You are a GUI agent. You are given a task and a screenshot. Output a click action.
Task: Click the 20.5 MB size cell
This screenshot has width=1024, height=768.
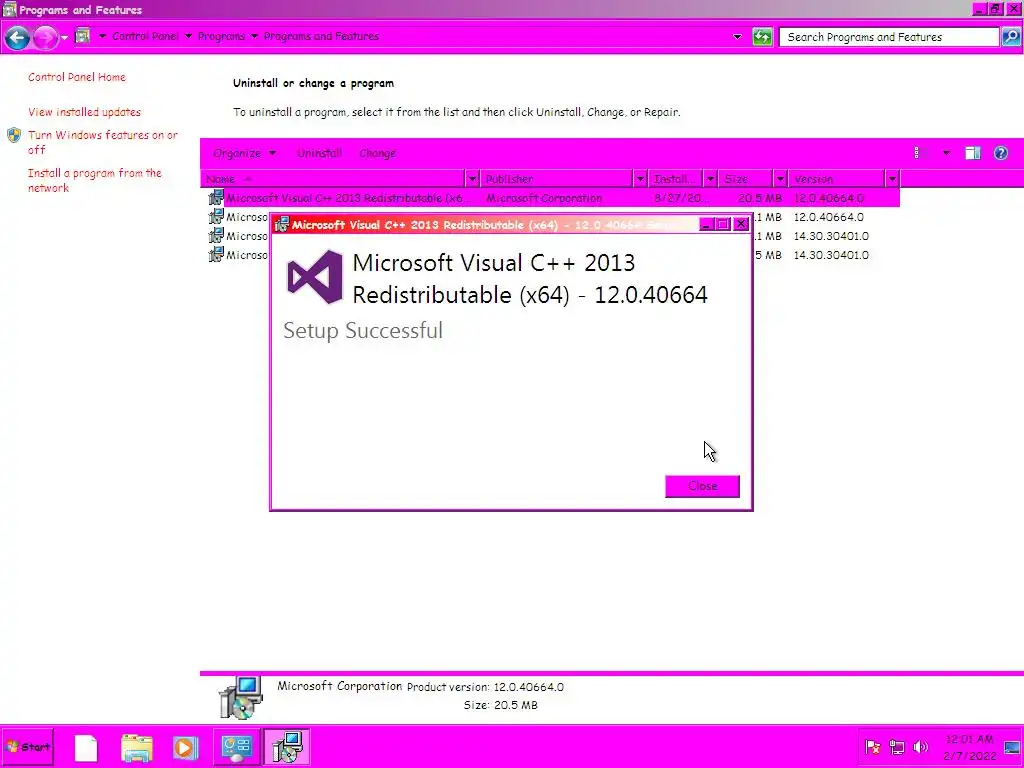point(760,198)
